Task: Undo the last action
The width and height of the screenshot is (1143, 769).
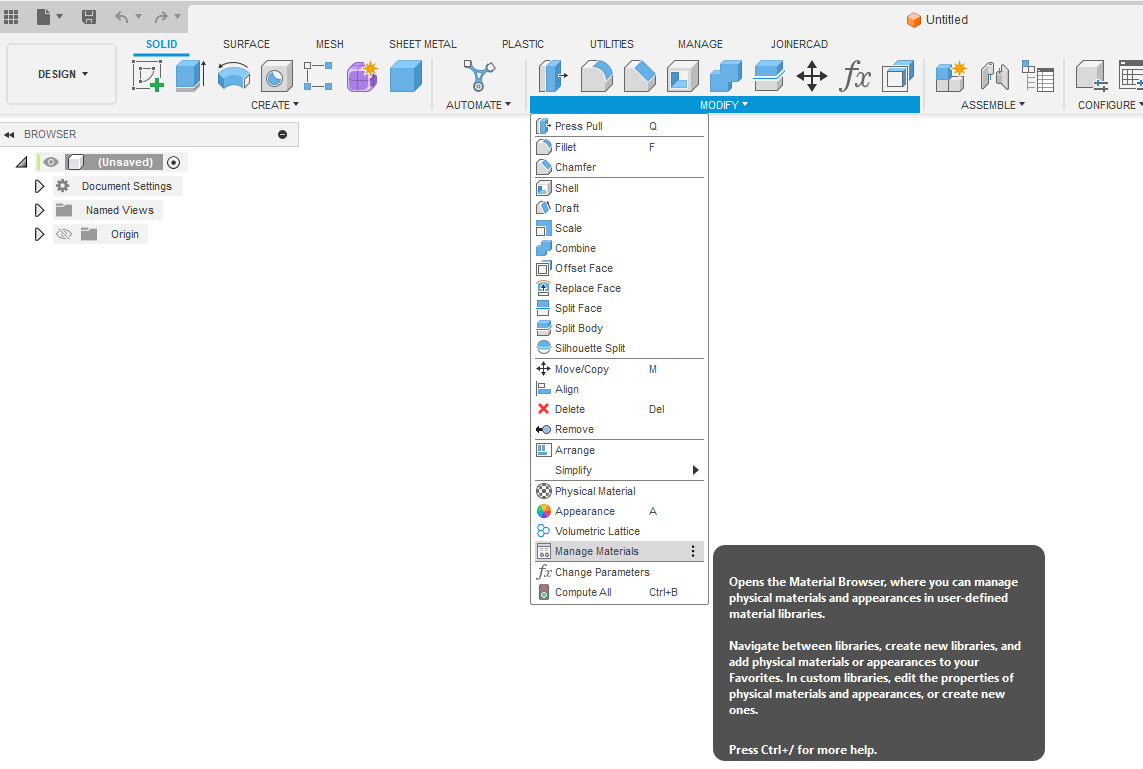Action: (x=122, y=16)
